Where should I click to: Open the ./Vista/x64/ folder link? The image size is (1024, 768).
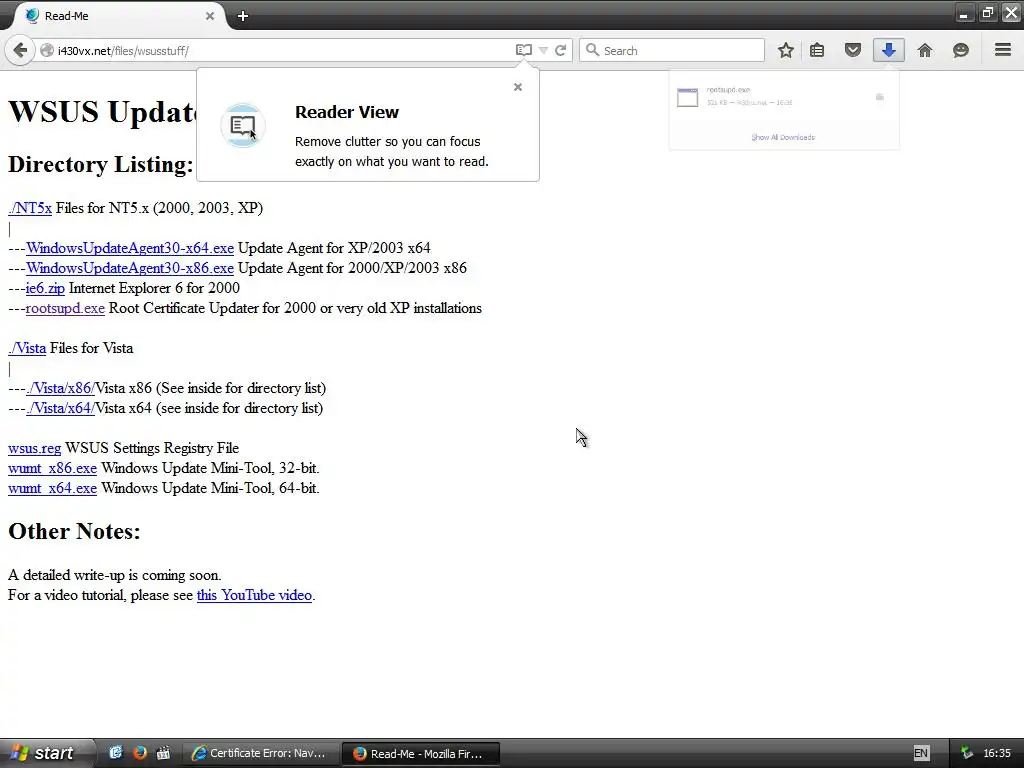[60, 408]
